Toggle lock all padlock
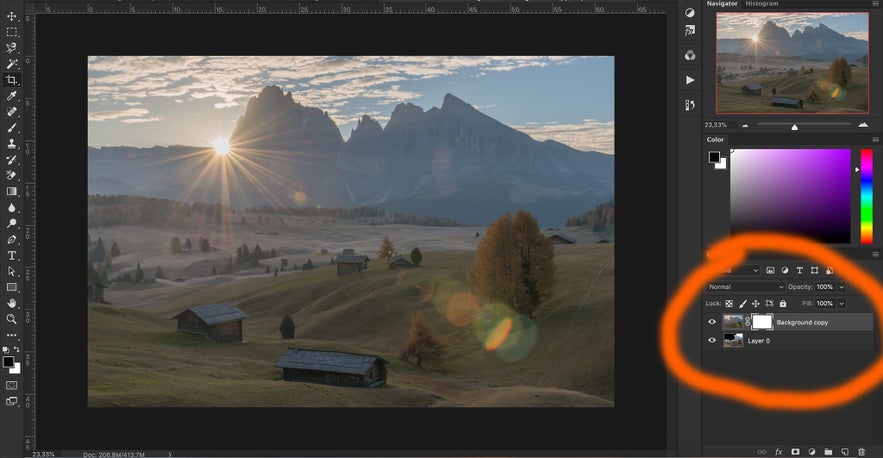Image resolution: width=883 pixels, height=458 pixels. coord(783,304)
